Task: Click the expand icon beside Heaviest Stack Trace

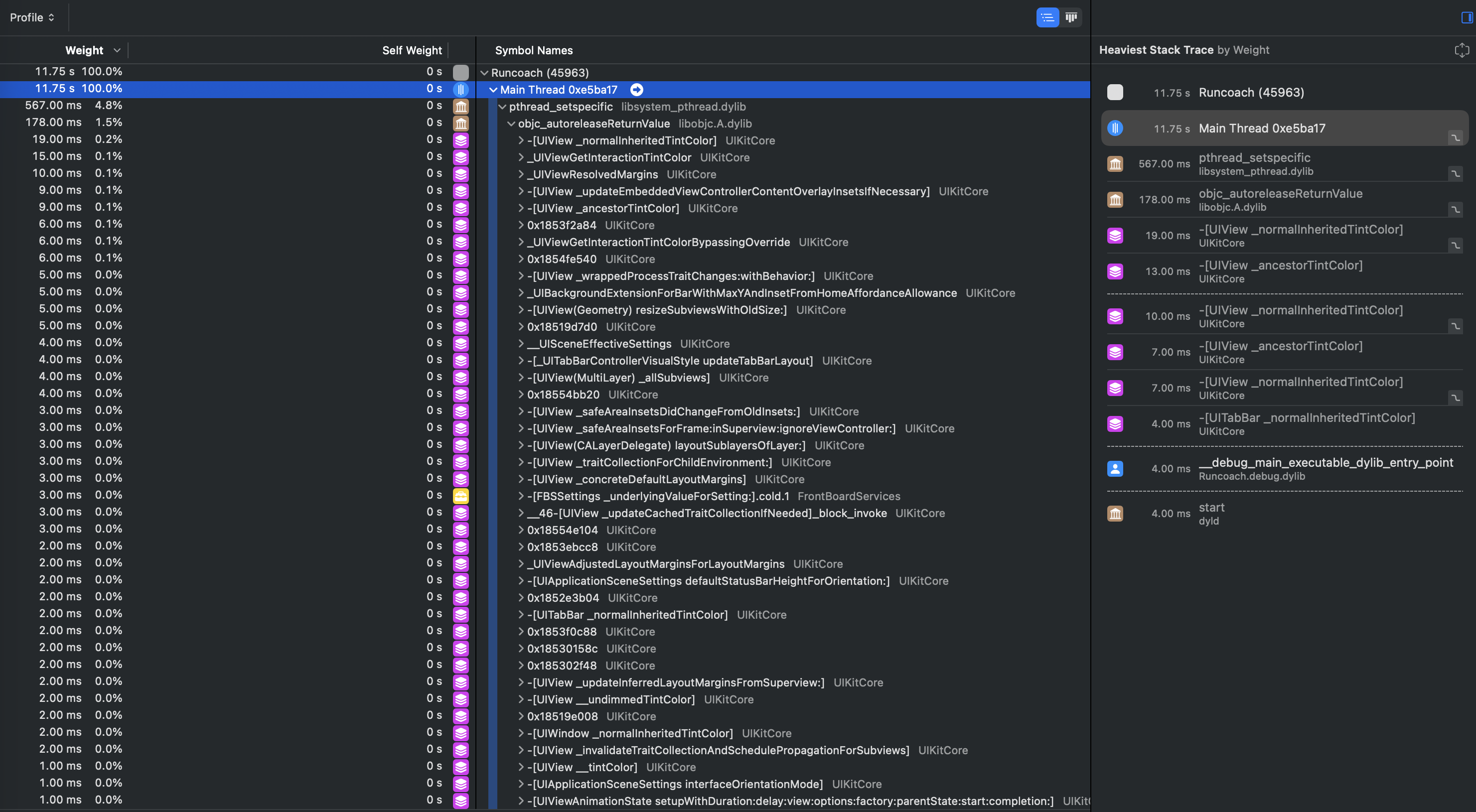Action: click(x=1461, y=50)
